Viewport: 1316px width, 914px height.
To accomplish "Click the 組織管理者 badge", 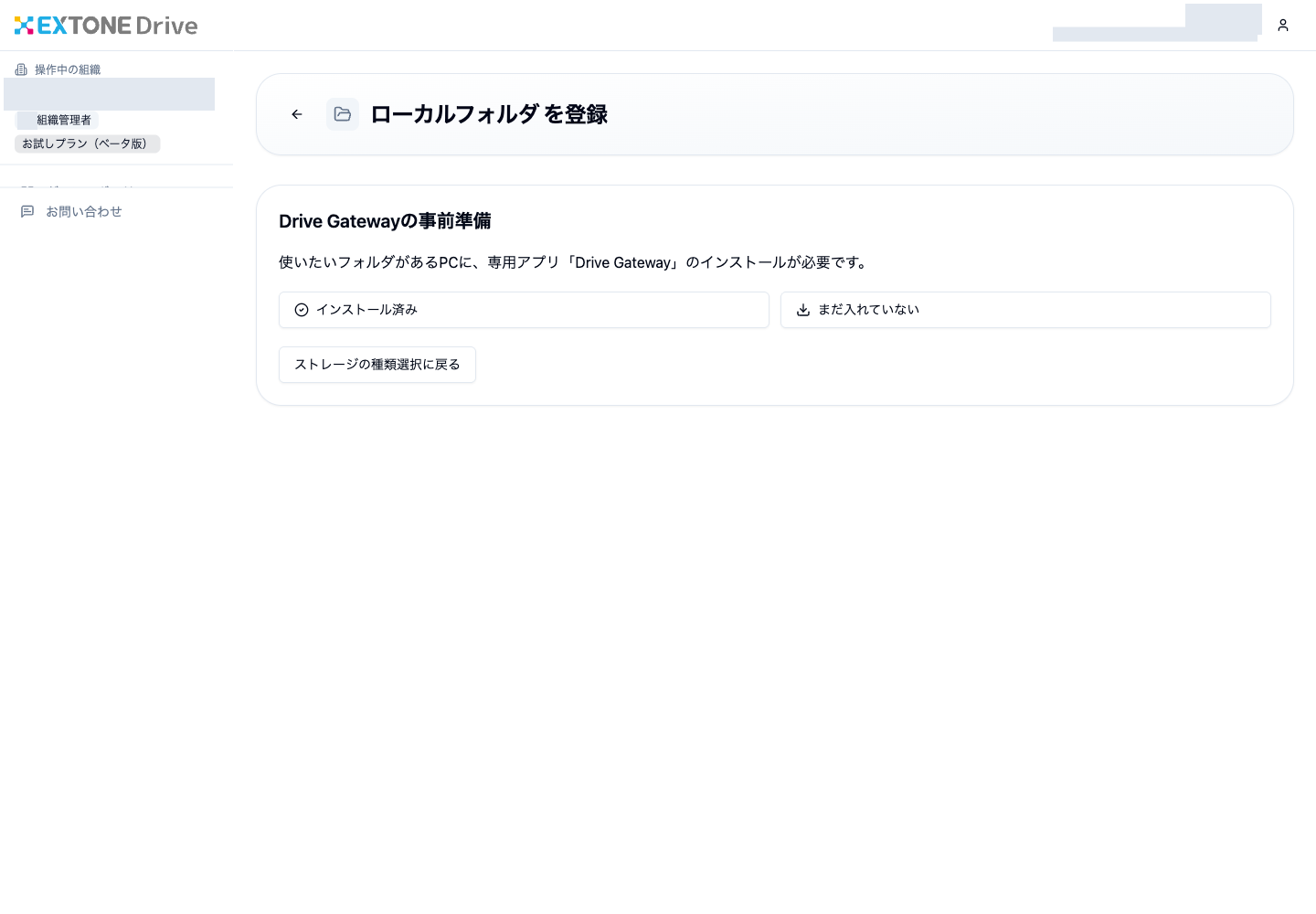I will [x=57, y=120].
